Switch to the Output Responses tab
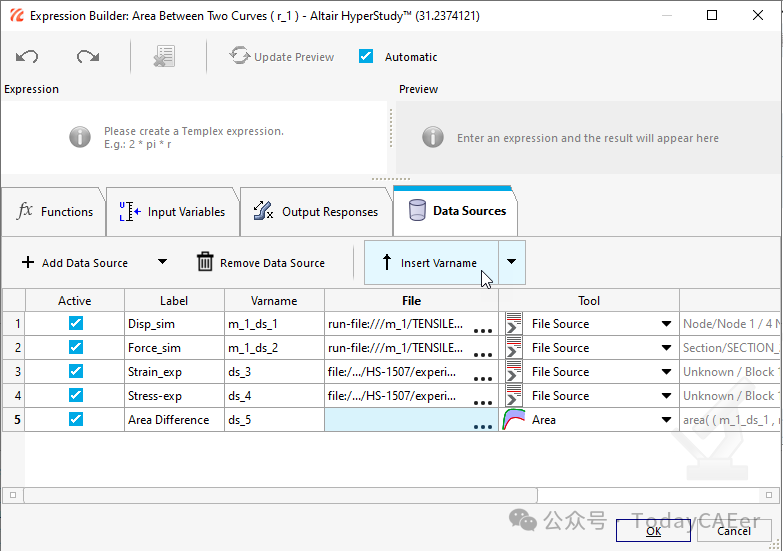Image resolution: width=783 pixels, height=551 pixels. pos(316,212)
